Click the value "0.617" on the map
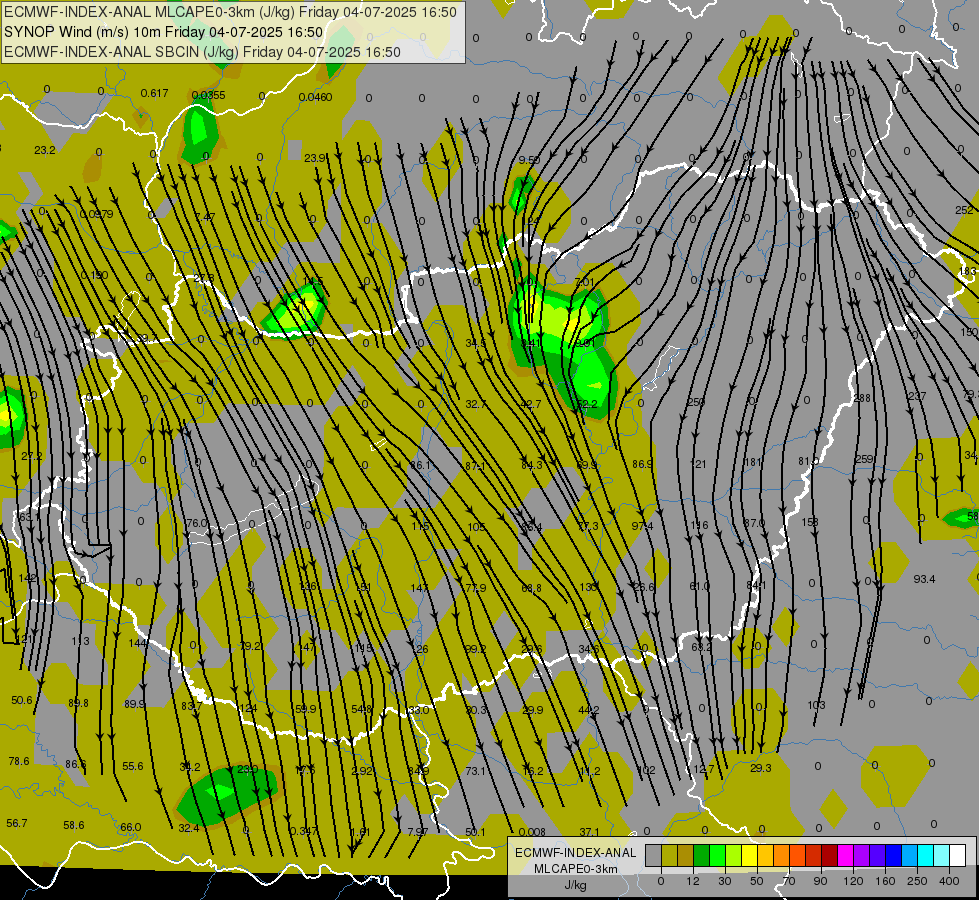The height and width of the screenshot is (900, 979). pyautogui.click(x=154, y=93)
